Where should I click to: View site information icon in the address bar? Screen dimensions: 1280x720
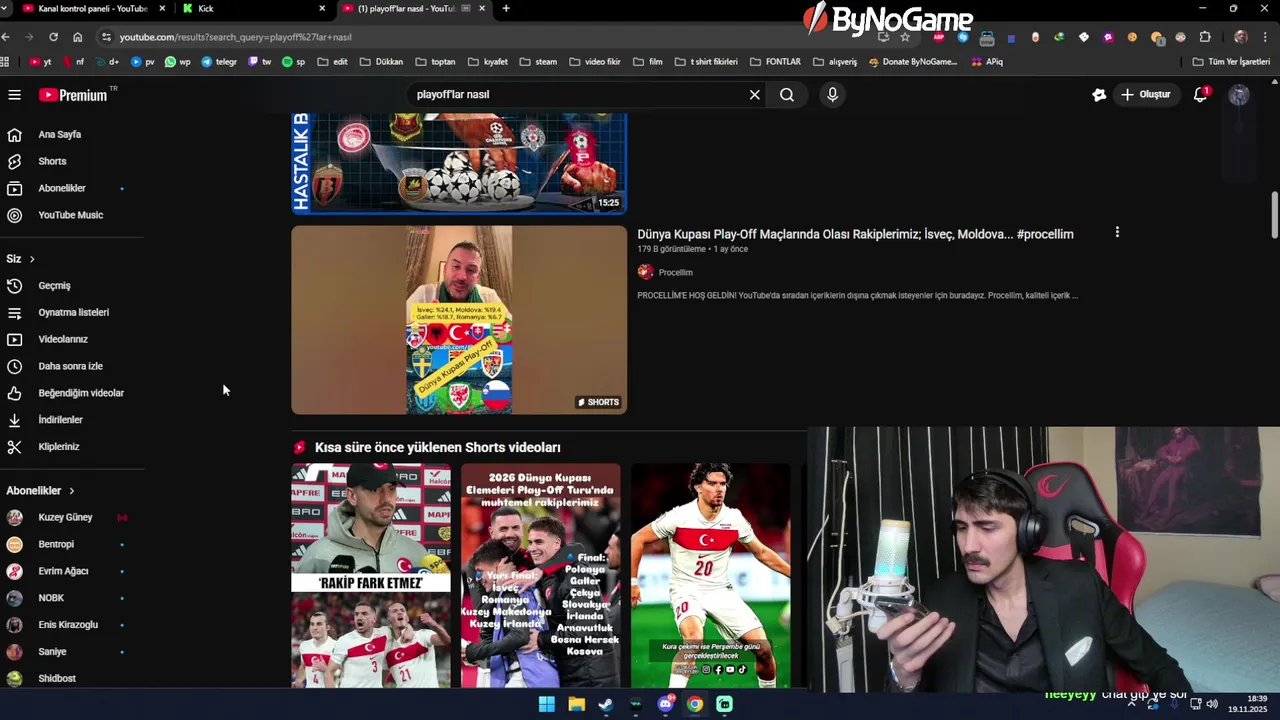[x=106, y=37]
